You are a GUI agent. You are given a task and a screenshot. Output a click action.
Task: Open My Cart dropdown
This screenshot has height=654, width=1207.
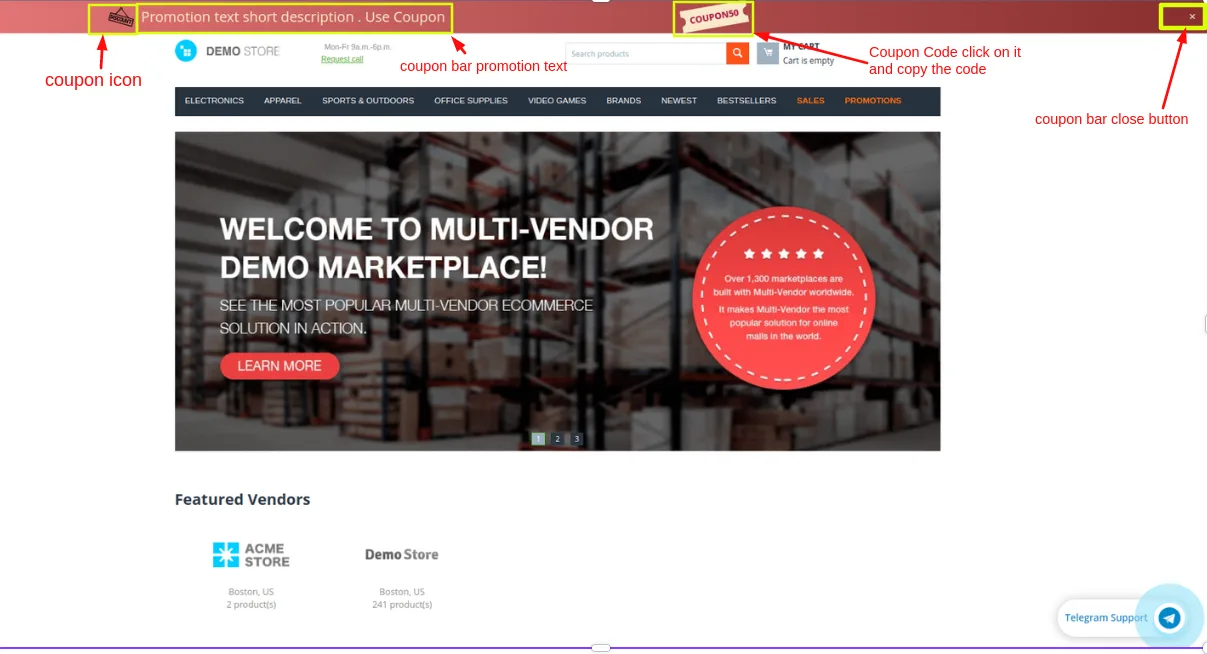pyautogui.click(x=801, y=46)
